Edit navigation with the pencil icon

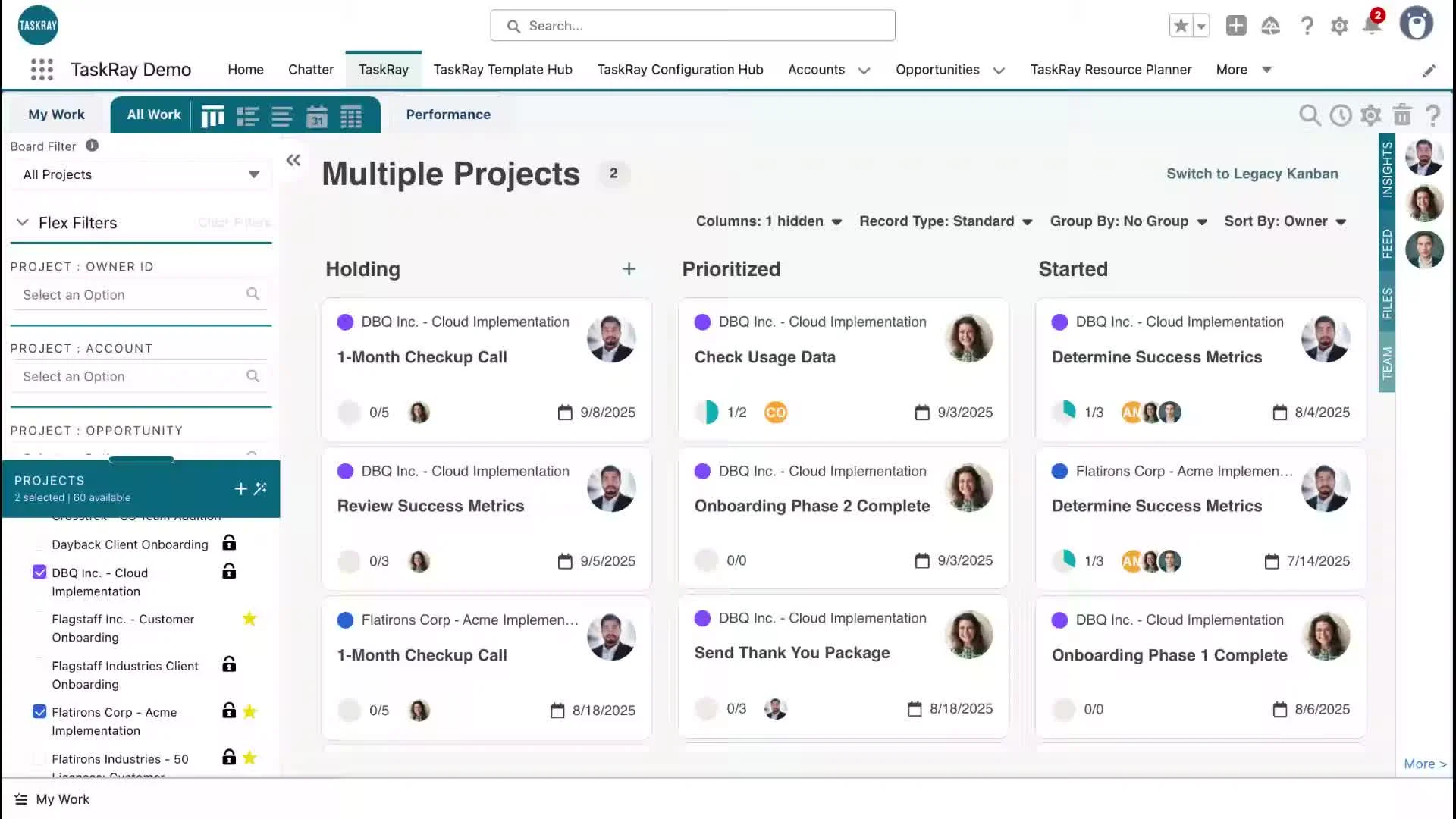tap(1429, 71)
